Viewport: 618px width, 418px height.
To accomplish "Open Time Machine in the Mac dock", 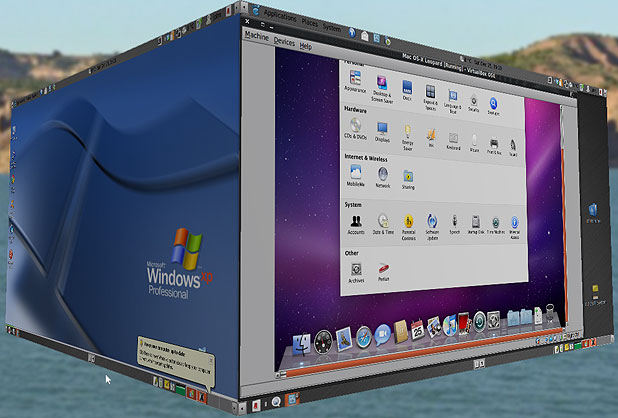I will (479, 321).
